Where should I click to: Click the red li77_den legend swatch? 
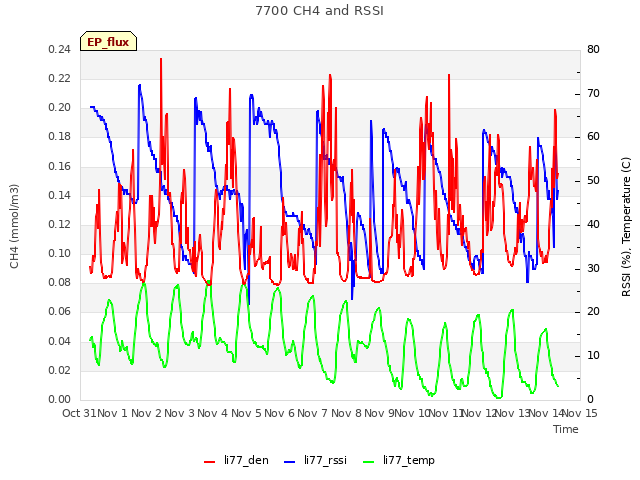coord(209,462)
